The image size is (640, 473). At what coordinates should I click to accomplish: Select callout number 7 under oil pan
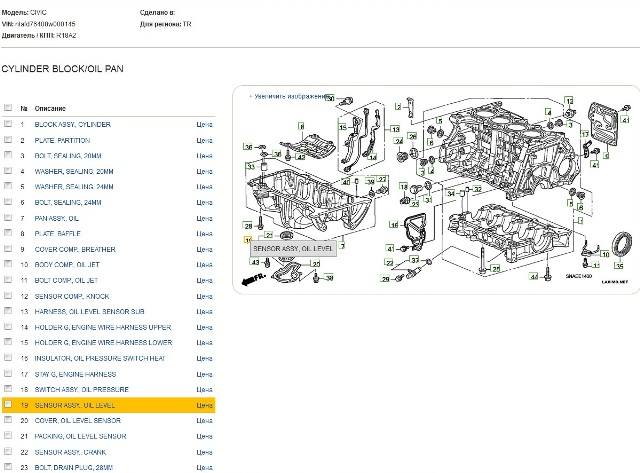(x=342, y=246)
